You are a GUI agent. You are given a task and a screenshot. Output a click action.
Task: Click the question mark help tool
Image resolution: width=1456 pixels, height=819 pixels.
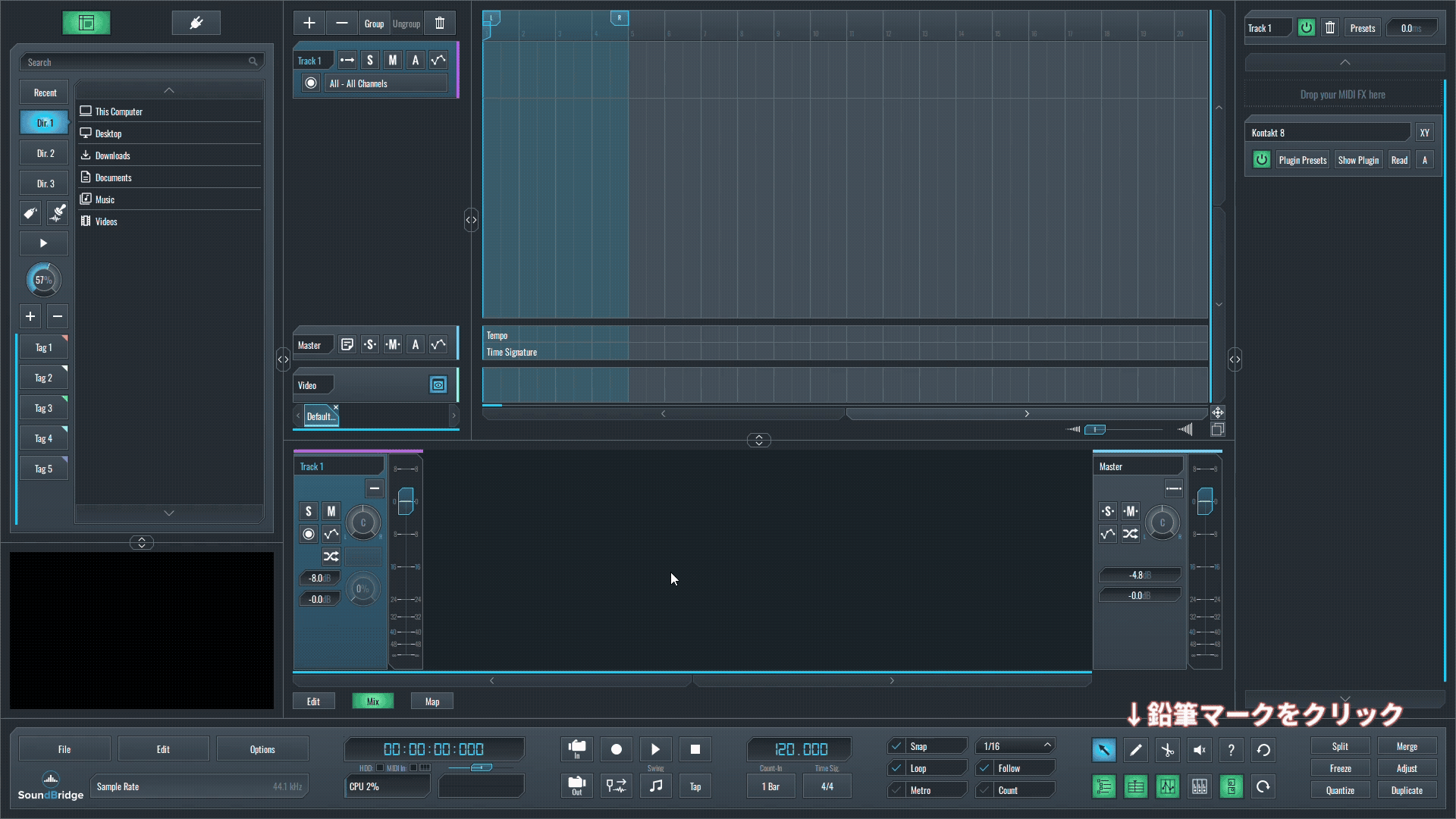click(1231, 750)
